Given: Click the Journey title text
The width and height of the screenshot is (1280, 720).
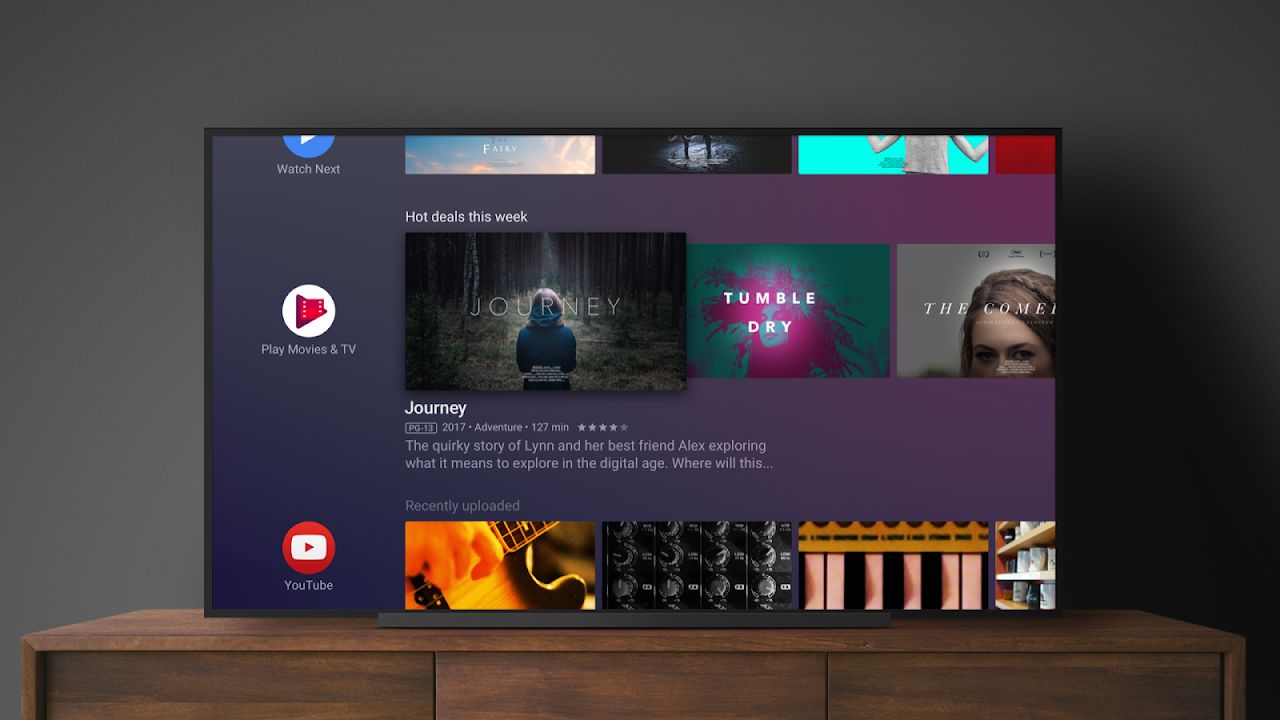Looking at the screenshot, I should coord(435,408).
